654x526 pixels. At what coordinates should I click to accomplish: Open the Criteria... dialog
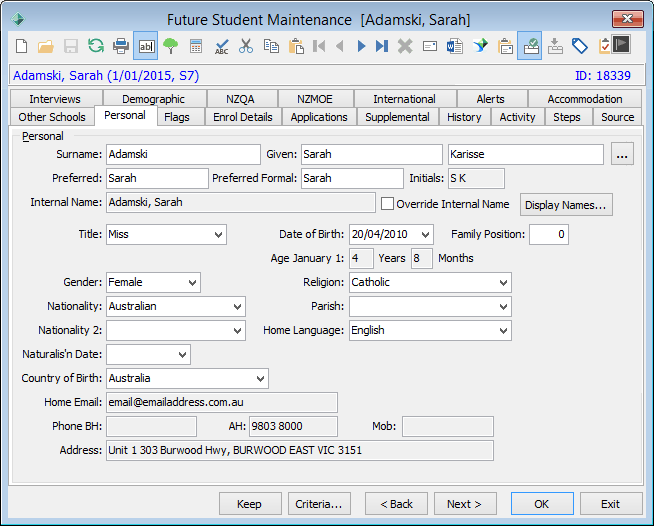pyautogui.click(x=319, y=504)
